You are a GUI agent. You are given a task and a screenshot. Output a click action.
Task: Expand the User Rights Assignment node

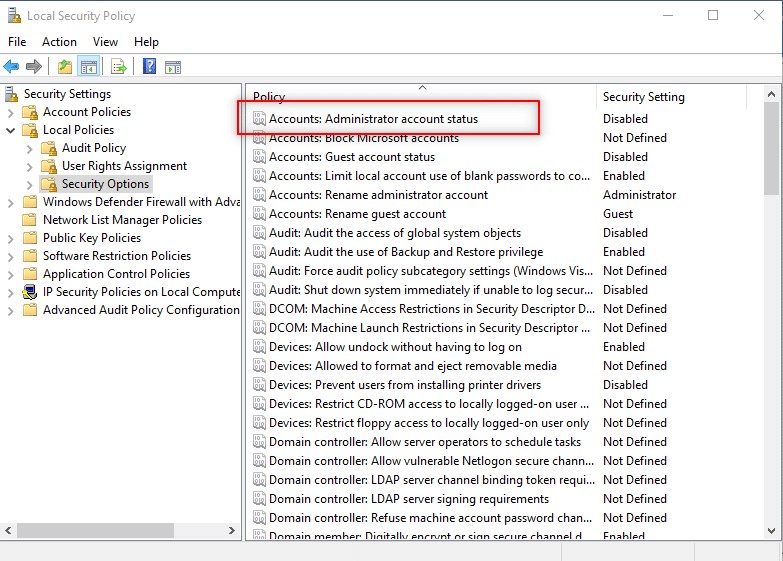(x=29, y=167)
